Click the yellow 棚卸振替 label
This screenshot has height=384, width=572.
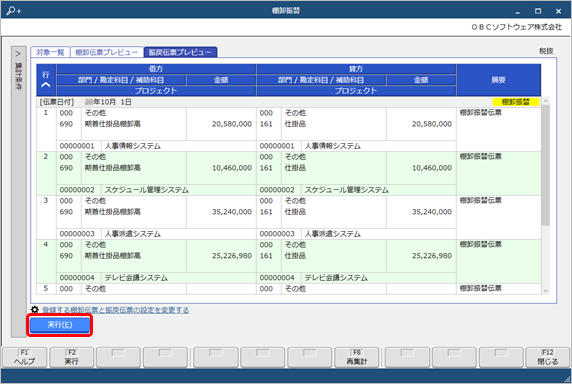(515, 102)
